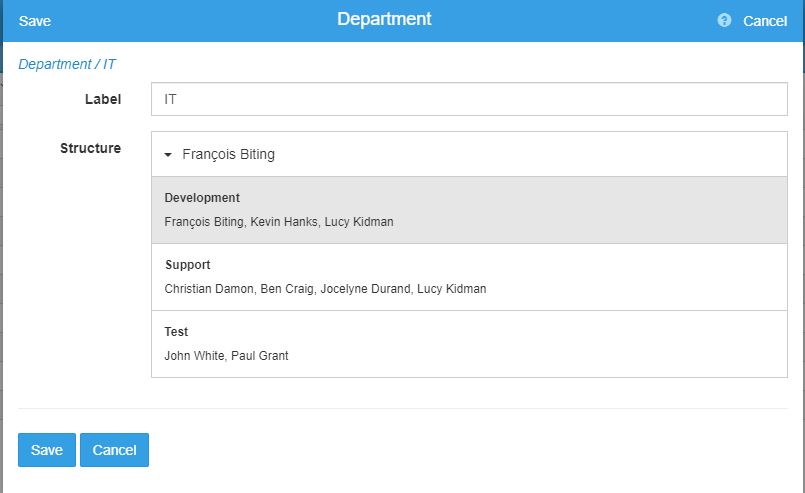This screenshot has width=805, height=493.
Task: Click the Test team name heading
Action: point(176,332)
